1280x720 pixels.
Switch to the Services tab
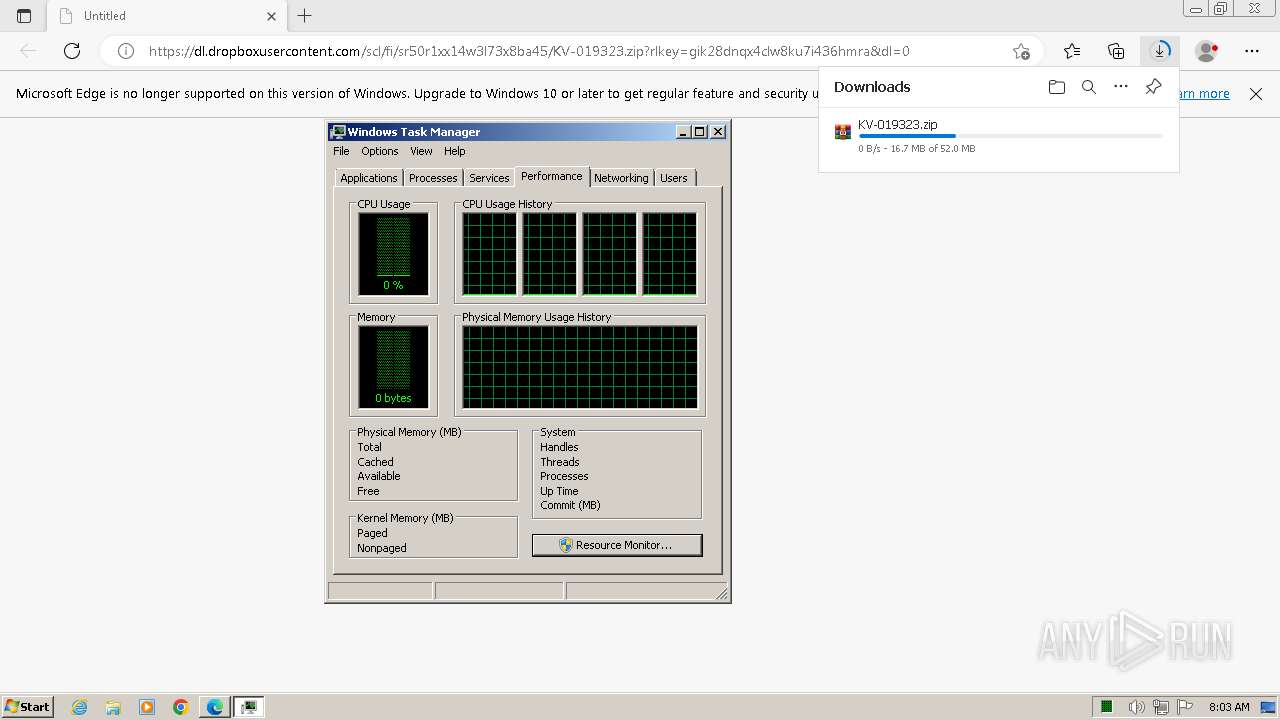pos(489,178)
